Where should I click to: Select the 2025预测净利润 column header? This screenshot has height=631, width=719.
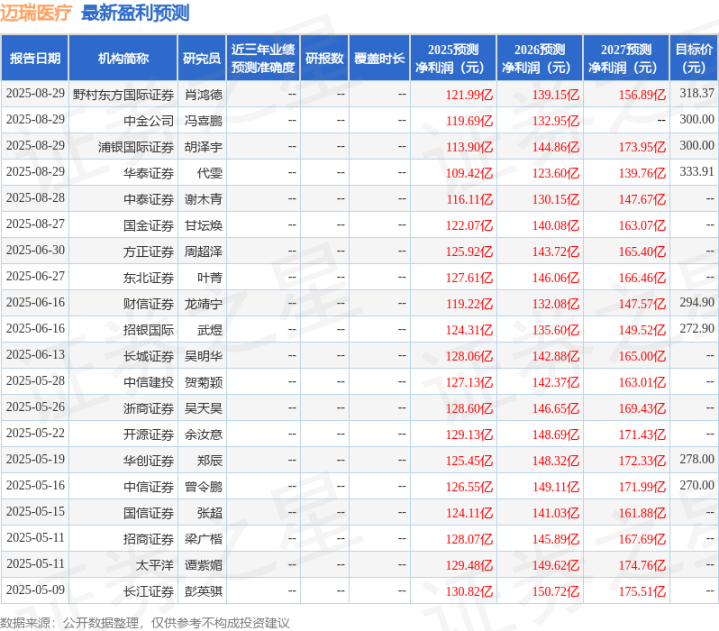[453, 58]
